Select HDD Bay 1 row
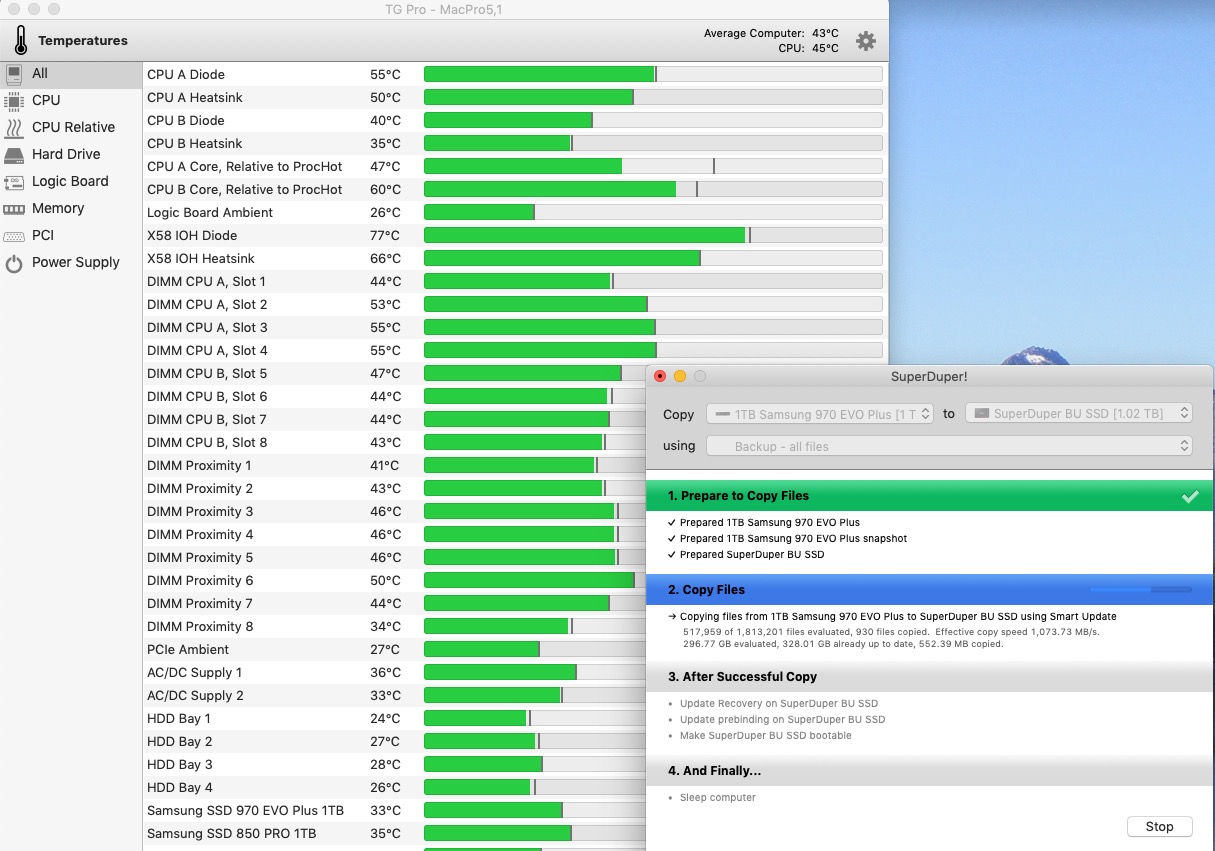The image size is (1215, 851). tap(395, 718)
